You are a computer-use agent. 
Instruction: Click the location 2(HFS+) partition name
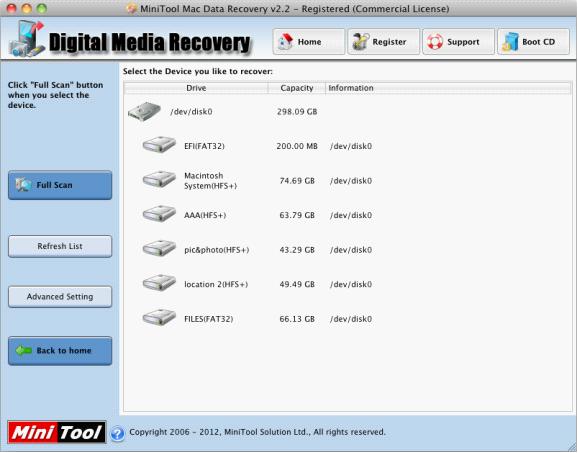(x=216, y=284)
